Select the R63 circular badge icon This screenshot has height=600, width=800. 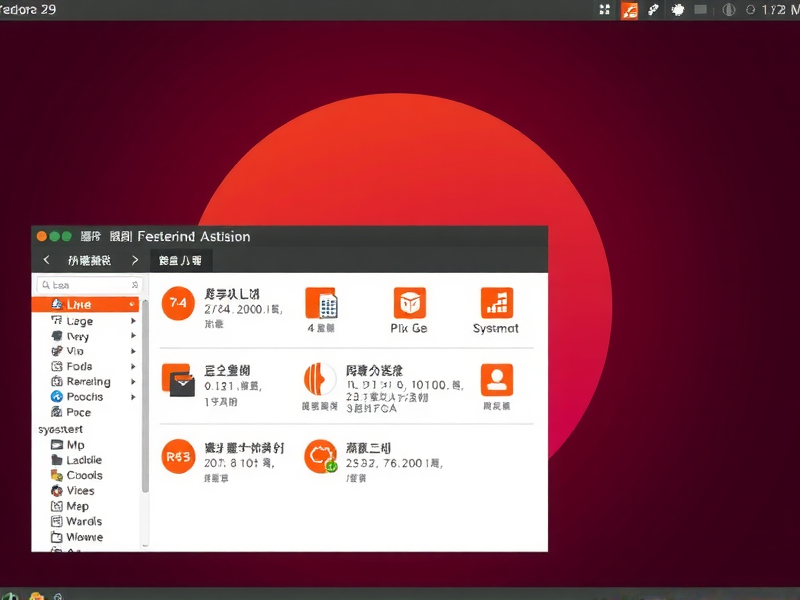pyautogui.click(x=179, y=457)
